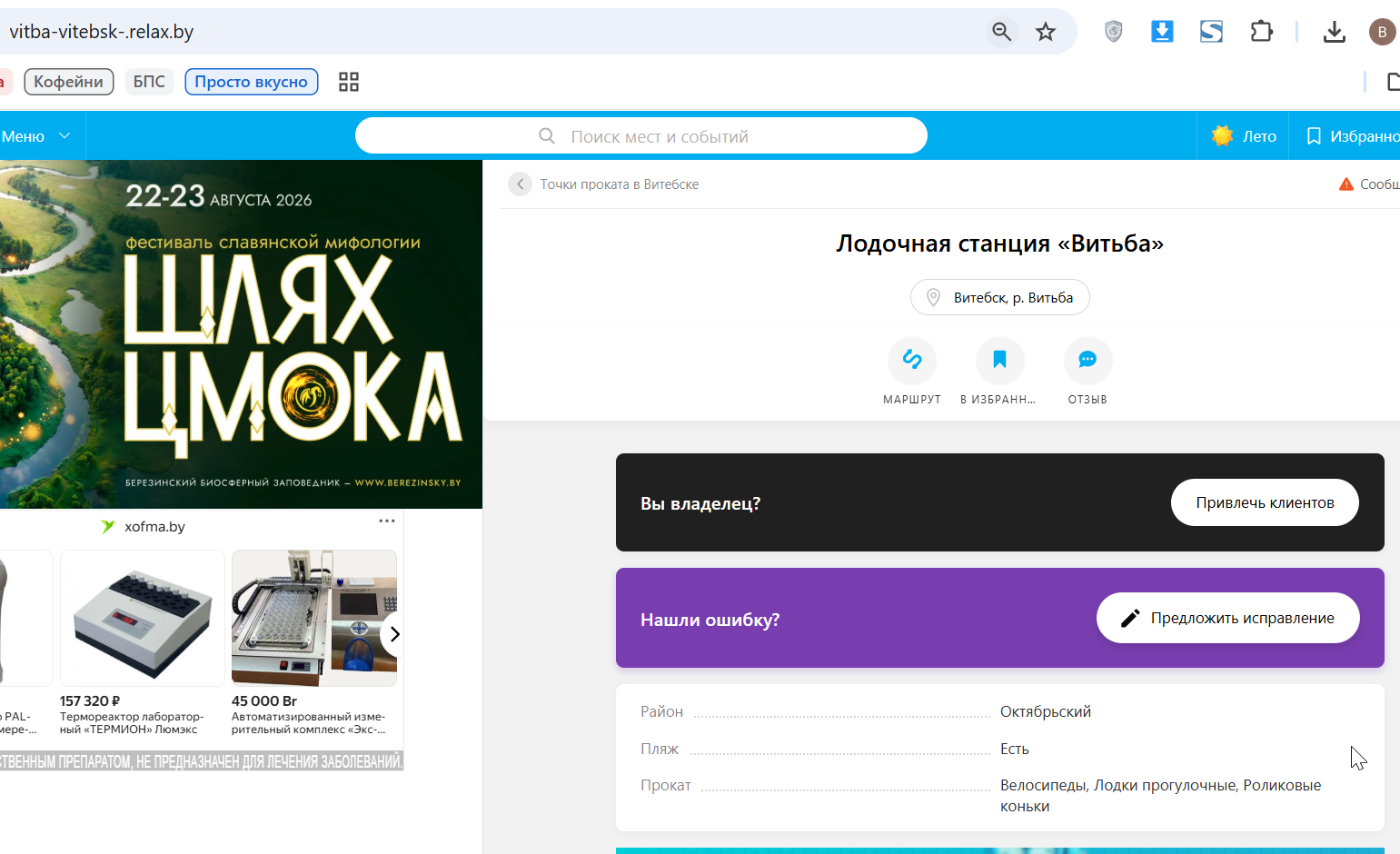
Task: Open the Шлях Цмока festival banner
Action: (241, 334)
